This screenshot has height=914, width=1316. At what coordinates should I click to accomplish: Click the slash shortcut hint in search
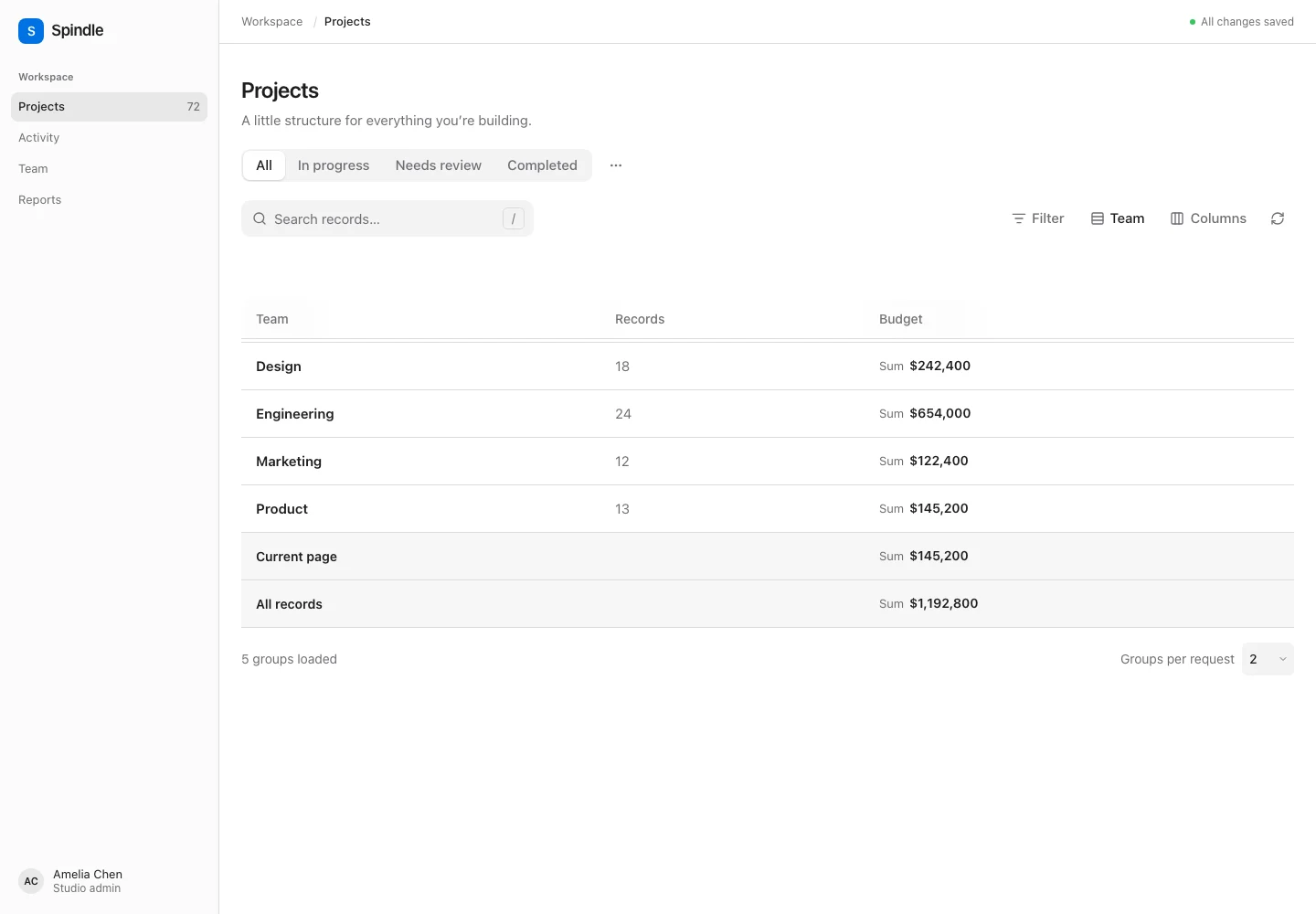[x=514, y=219]
